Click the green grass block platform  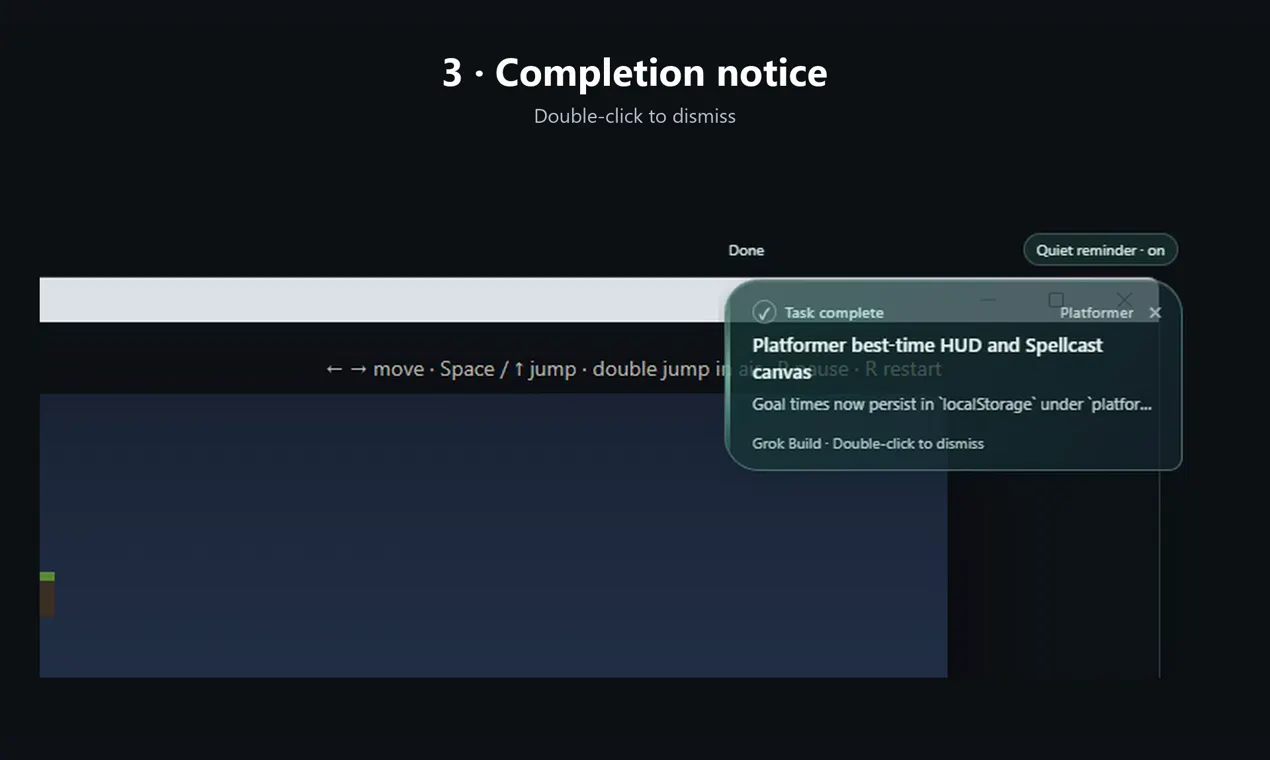[47, 577]
